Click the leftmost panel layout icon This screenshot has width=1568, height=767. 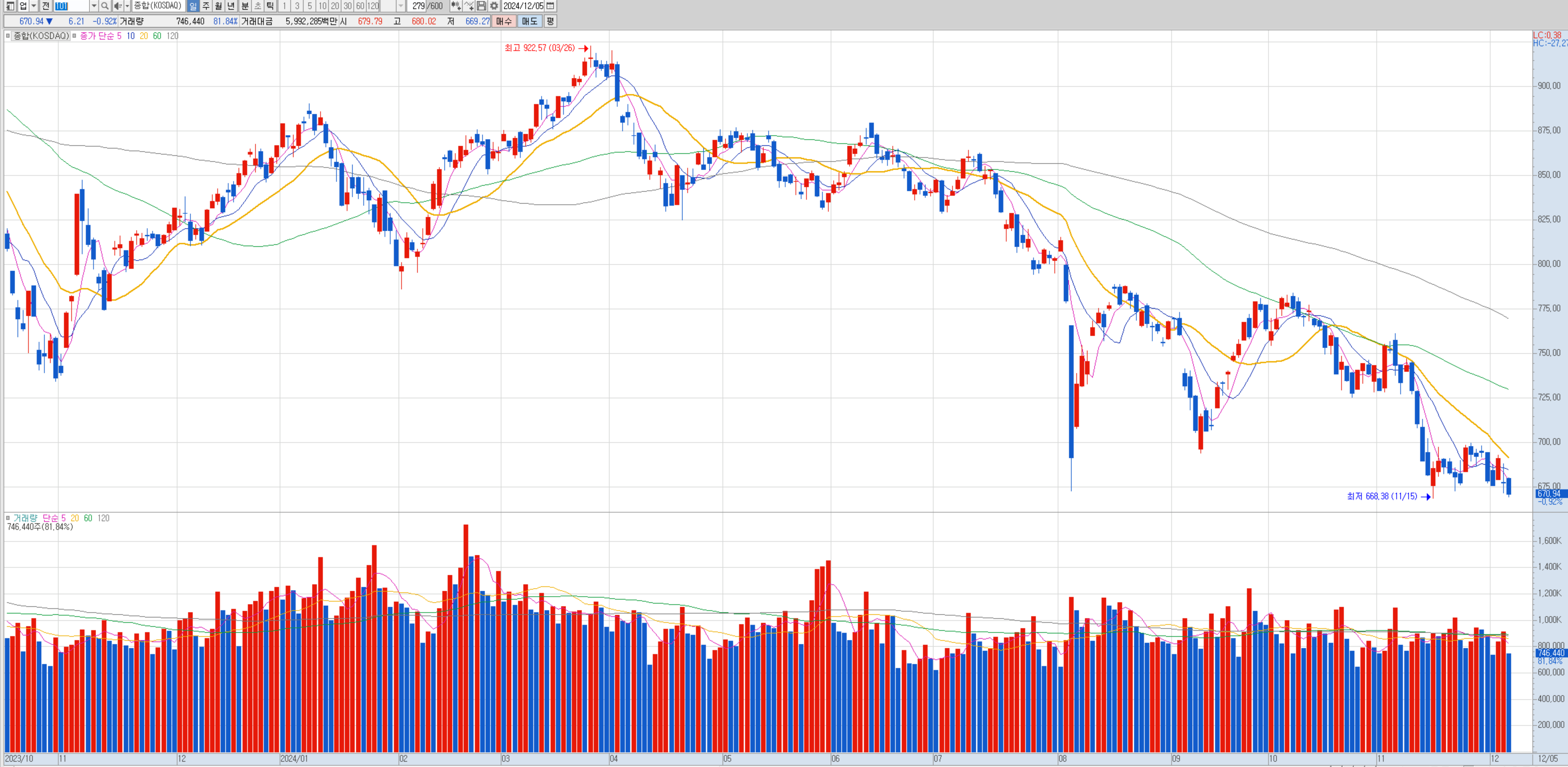click(x=10, y=6)
